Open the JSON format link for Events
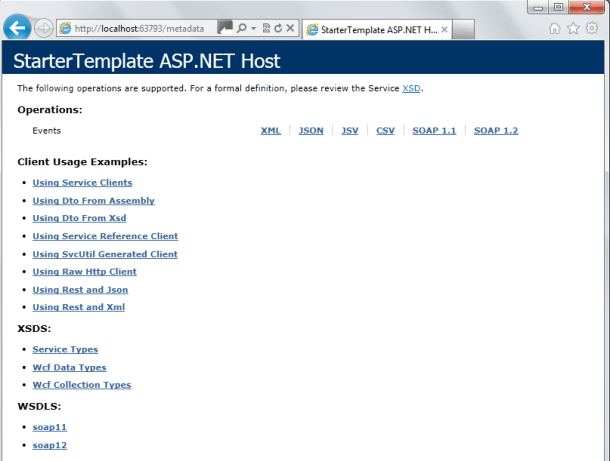610x461 pixels. point(311,131)
